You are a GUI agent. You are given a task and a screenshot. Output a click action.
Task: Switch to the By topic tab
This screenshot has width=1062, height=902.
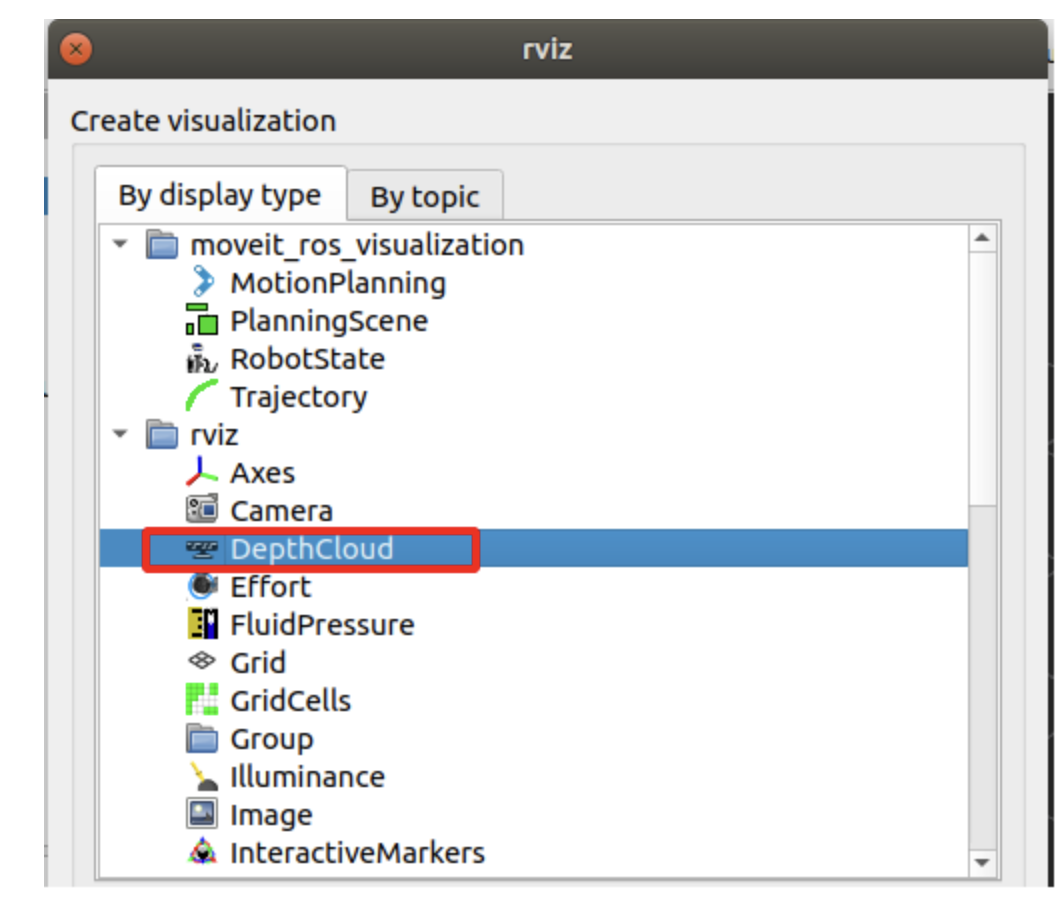click(x=425, y=196)
